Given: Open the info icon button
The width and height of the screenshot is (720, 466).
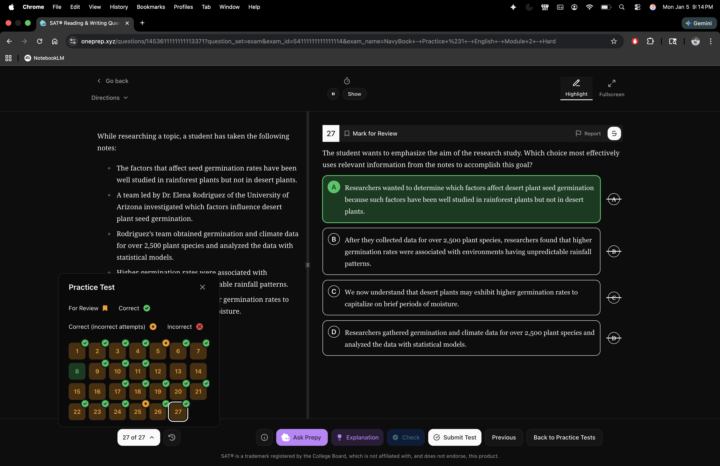Looking at the screenshot, I should click(x=264, y=438).
